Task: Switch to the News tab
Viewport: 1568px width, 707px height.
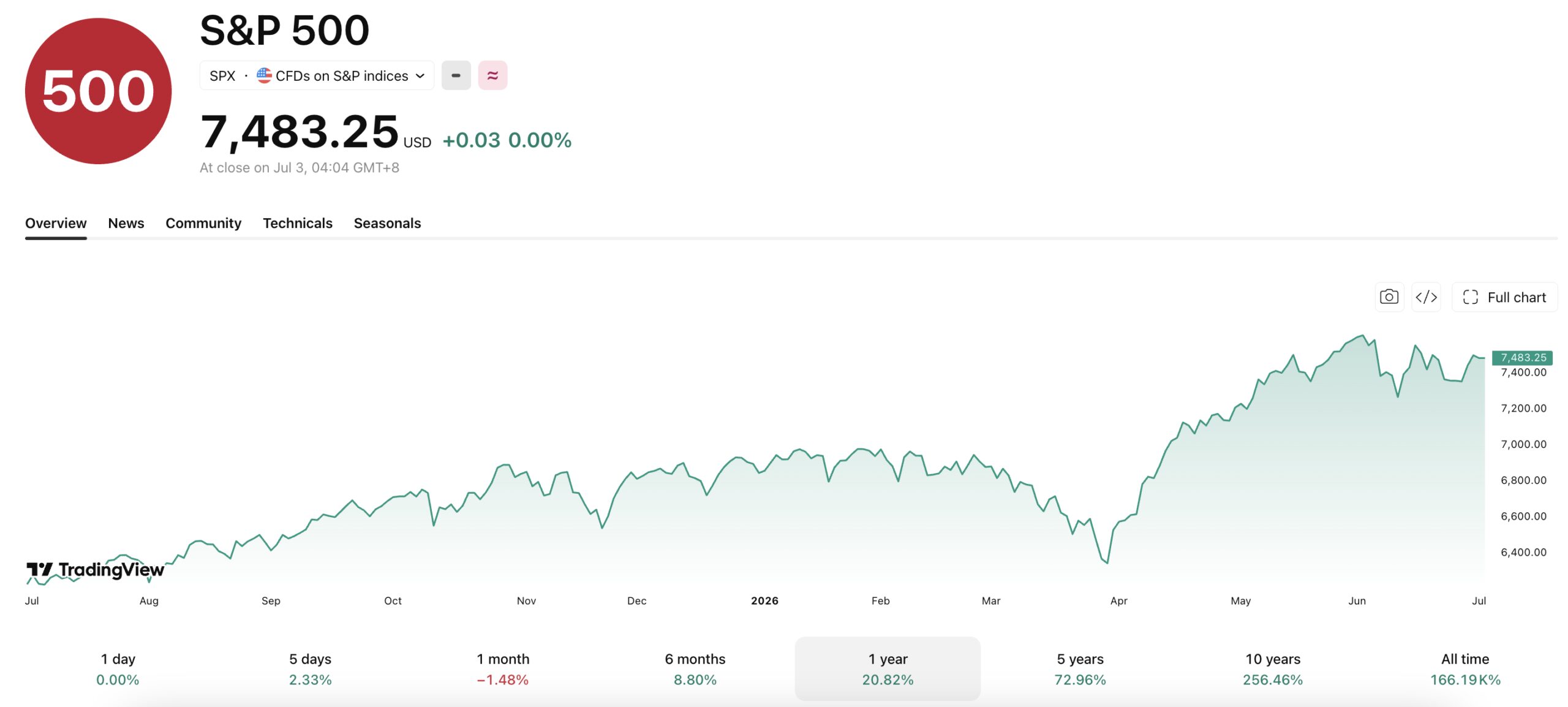Action: [x=126, y=223]
